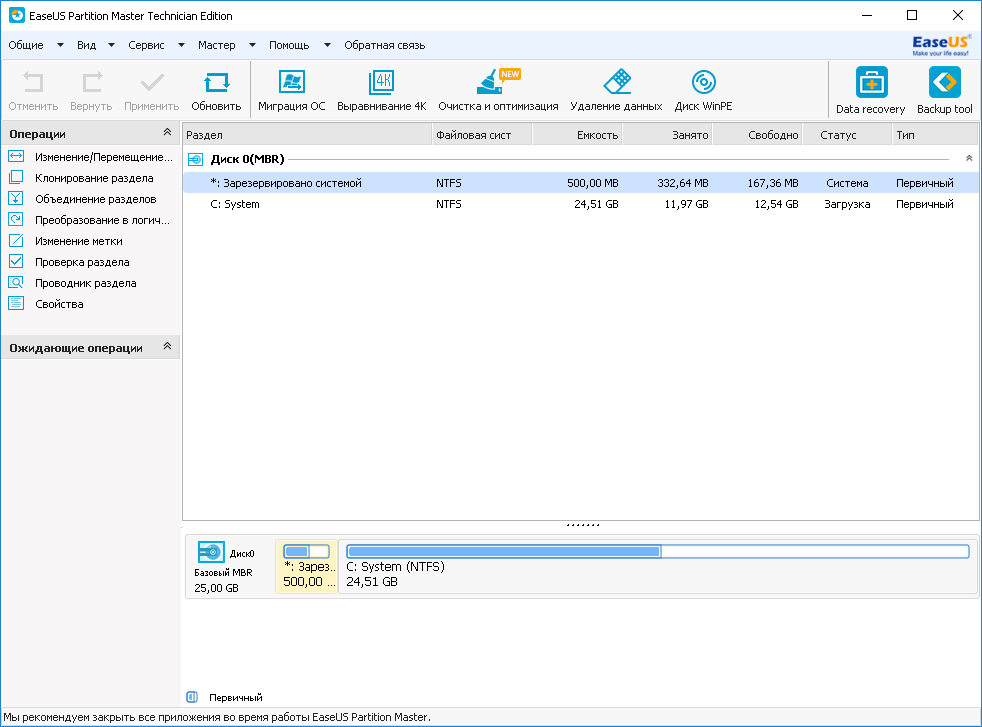Open dropdown arrow next to Помощь
Screen dimensions: 982x727
click(327, 45)
